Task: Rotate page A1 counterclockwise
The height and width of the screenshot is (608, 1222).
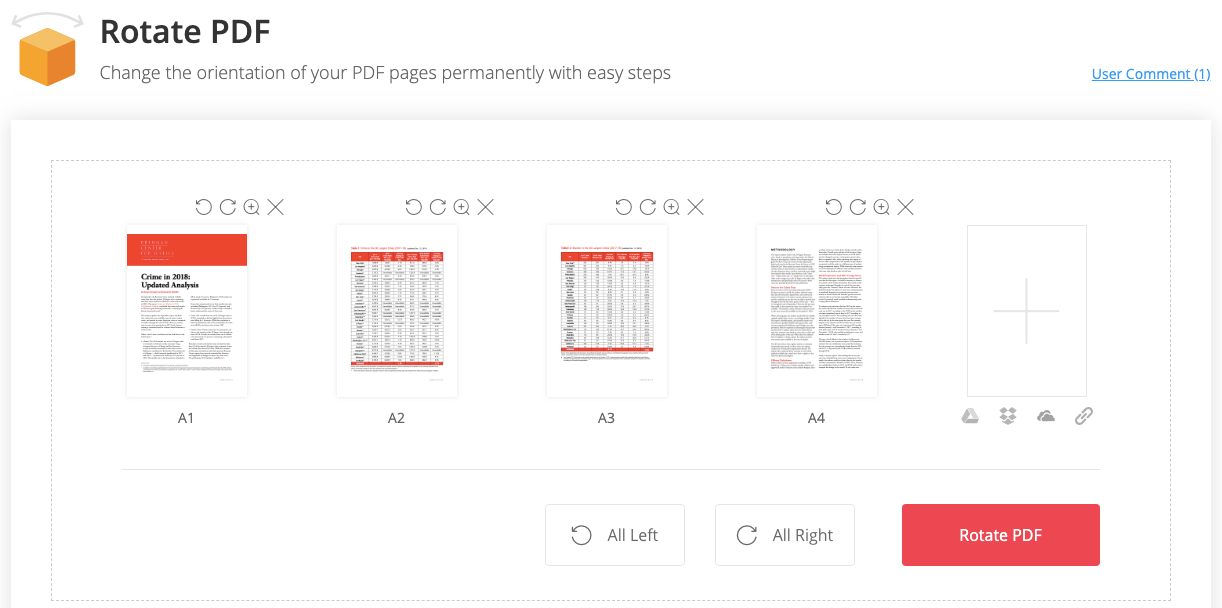Action: pyautogui.click(x=204, y=207)
